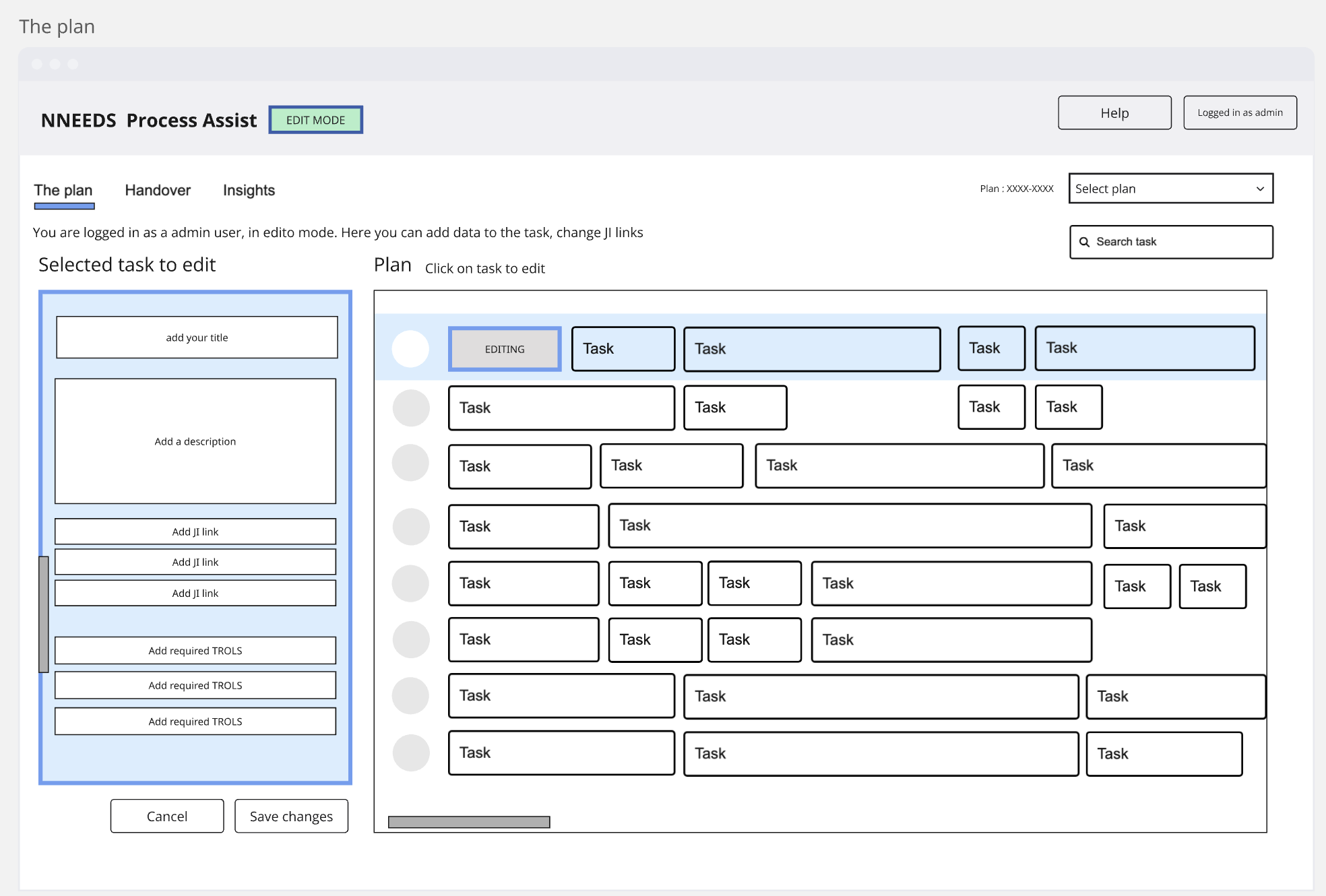
Task: Click the last Task card in fifth row
Action: [x=1212, y=586]
